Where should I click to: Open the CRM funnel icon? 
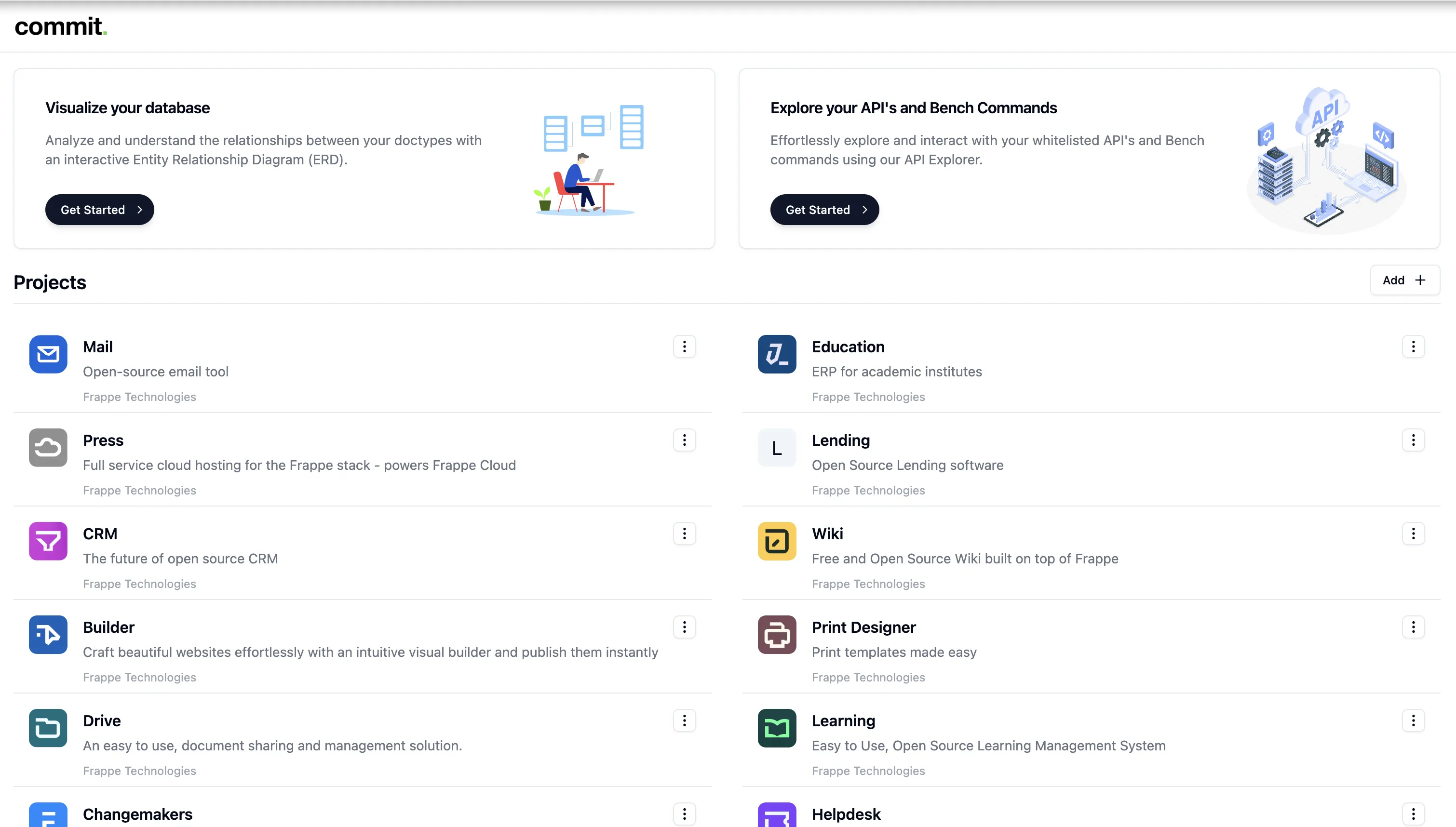[48, 541]
